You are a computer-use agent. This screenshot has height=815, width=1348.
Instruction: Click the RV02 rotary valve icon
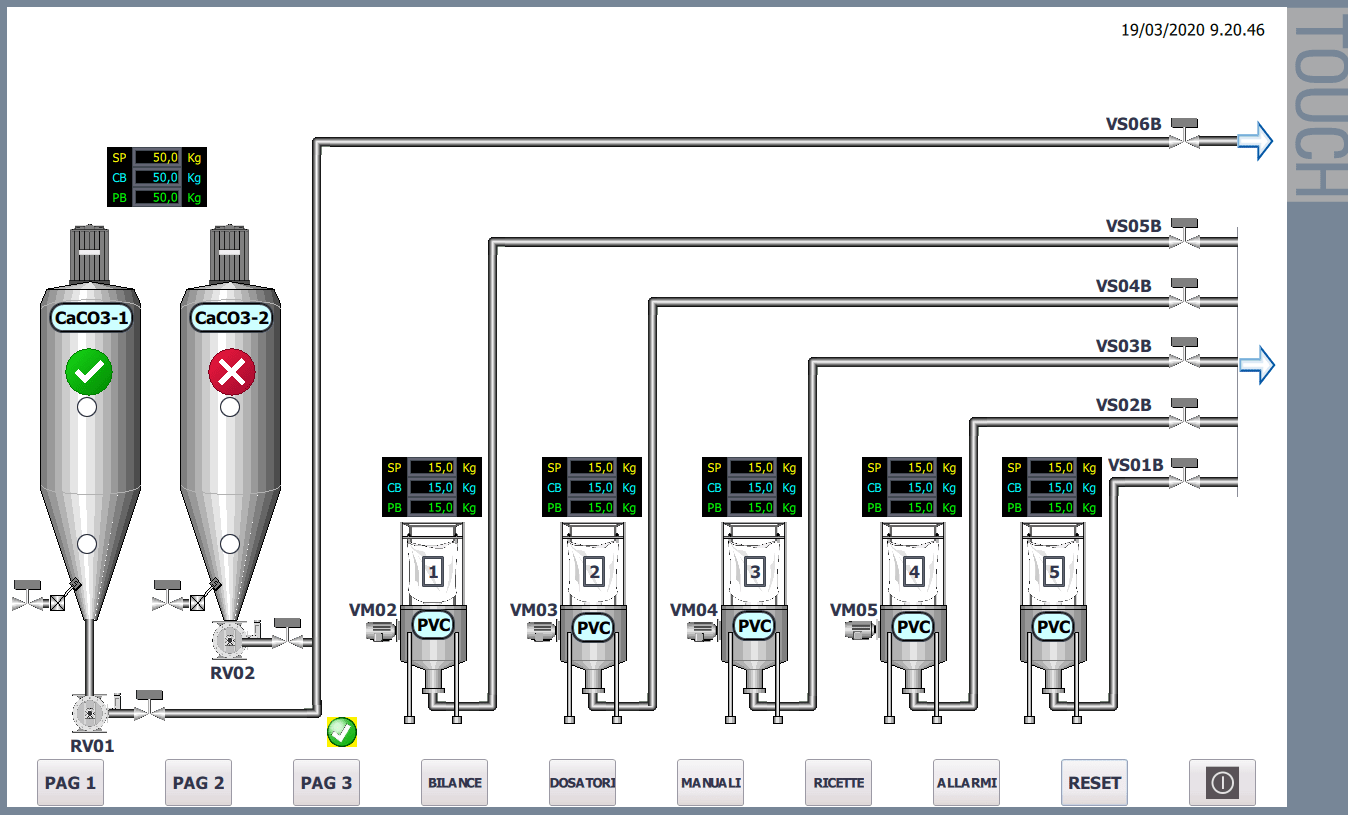click(x=231, y=638)
